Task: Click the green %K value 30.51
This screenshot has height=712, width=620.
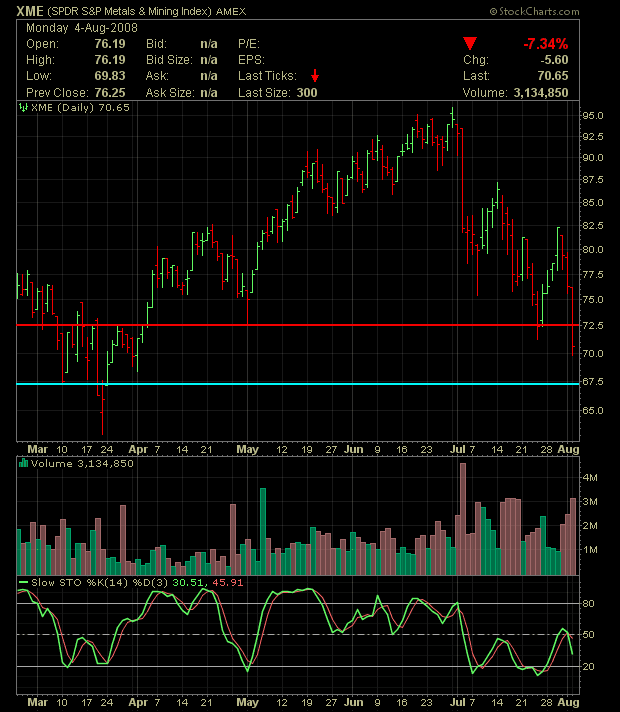Action: (188, 582)
